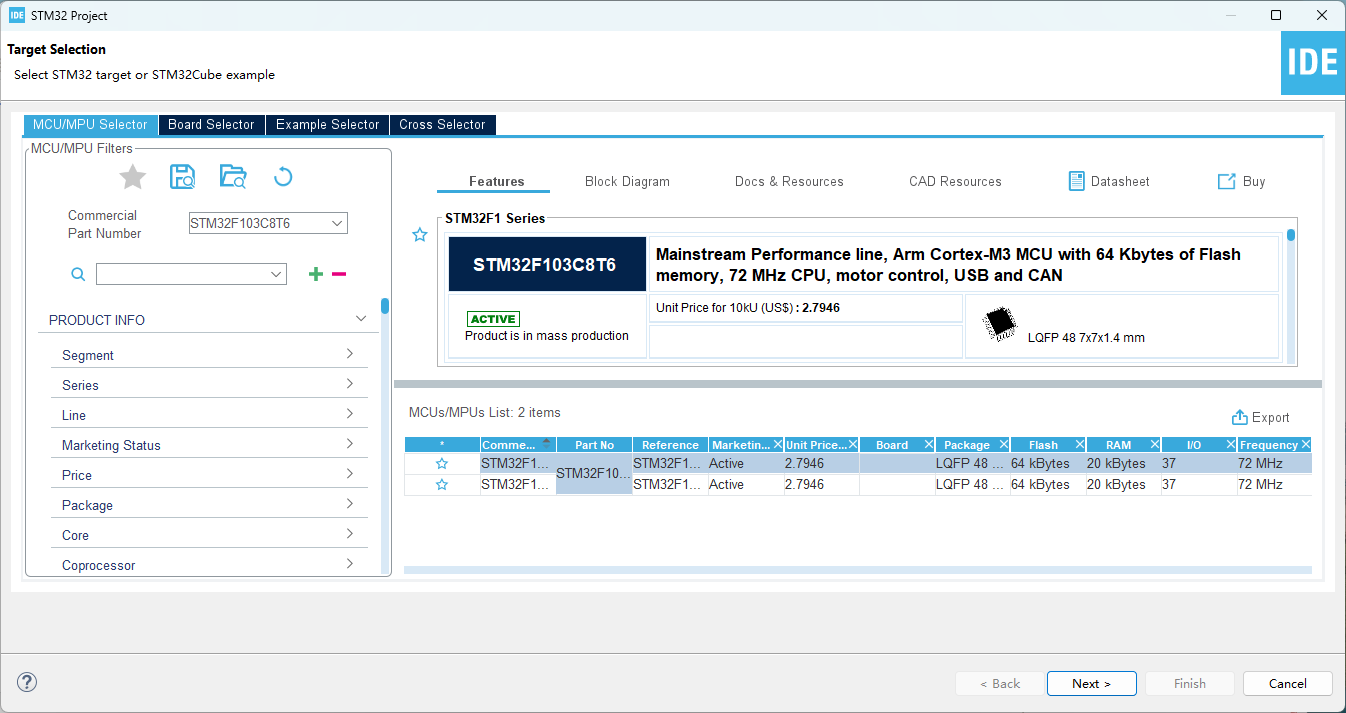Open the Block Diagram tab
The width and height of the screenshot is (1346, 713).
(x=627, y=181)
